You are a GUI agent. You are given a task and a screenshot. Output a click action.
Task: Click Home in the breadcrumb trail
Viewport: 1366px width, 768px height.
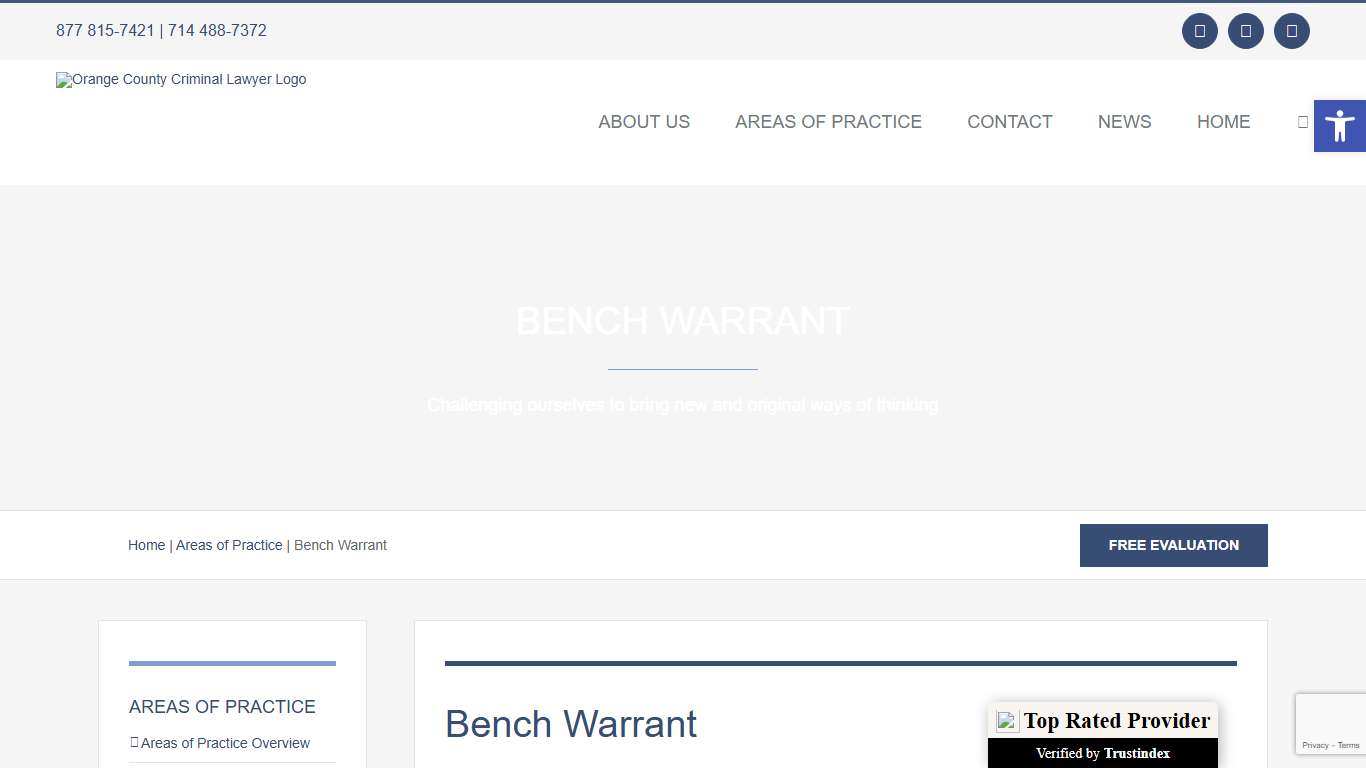[146, 545]
